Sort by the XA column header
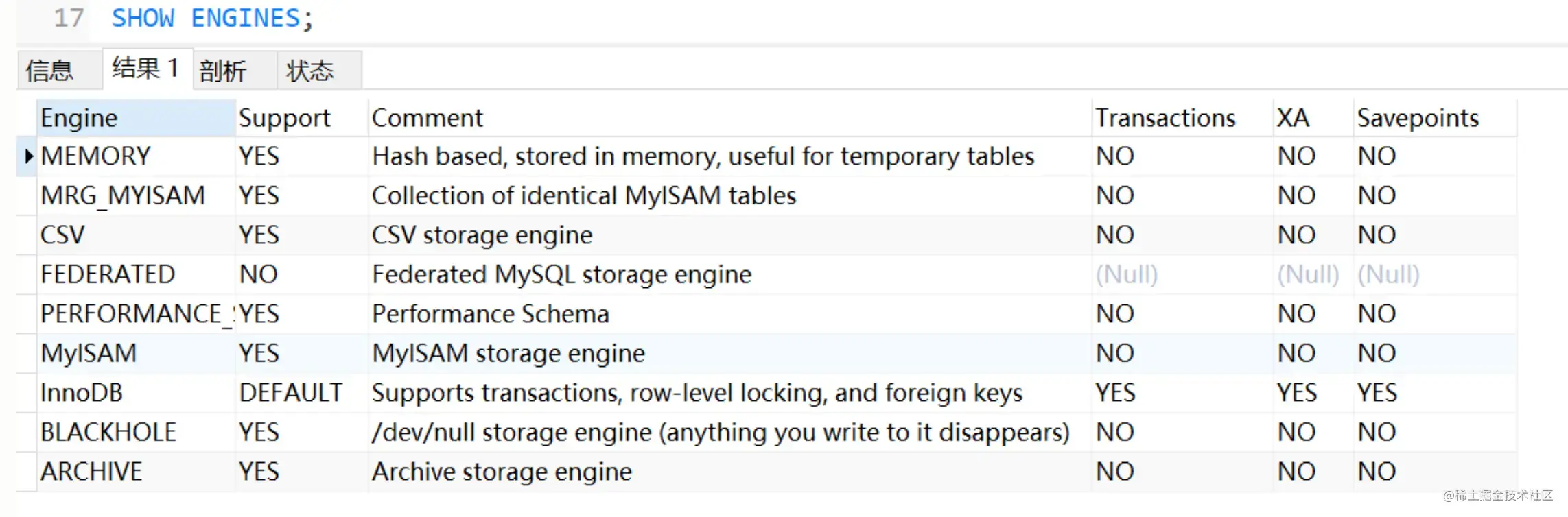The image size is (1568, 517). tap(1293, 117)
